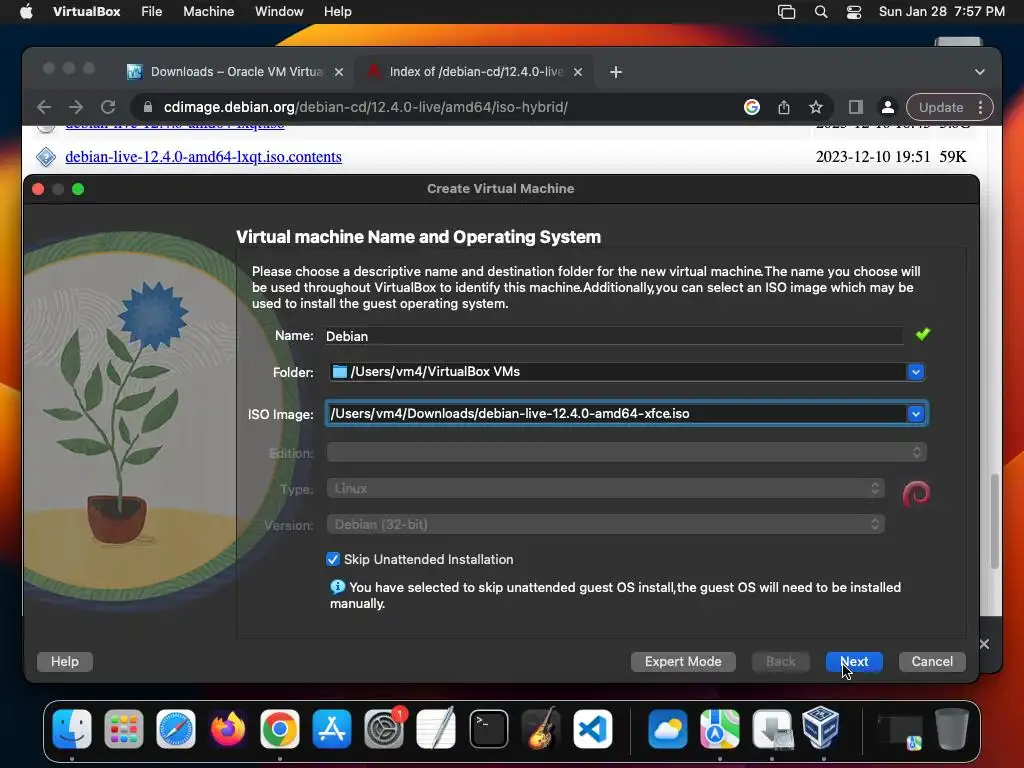This screenshot has width=1024, height=768.
Task: Open the Window menu
Action: 279,11
